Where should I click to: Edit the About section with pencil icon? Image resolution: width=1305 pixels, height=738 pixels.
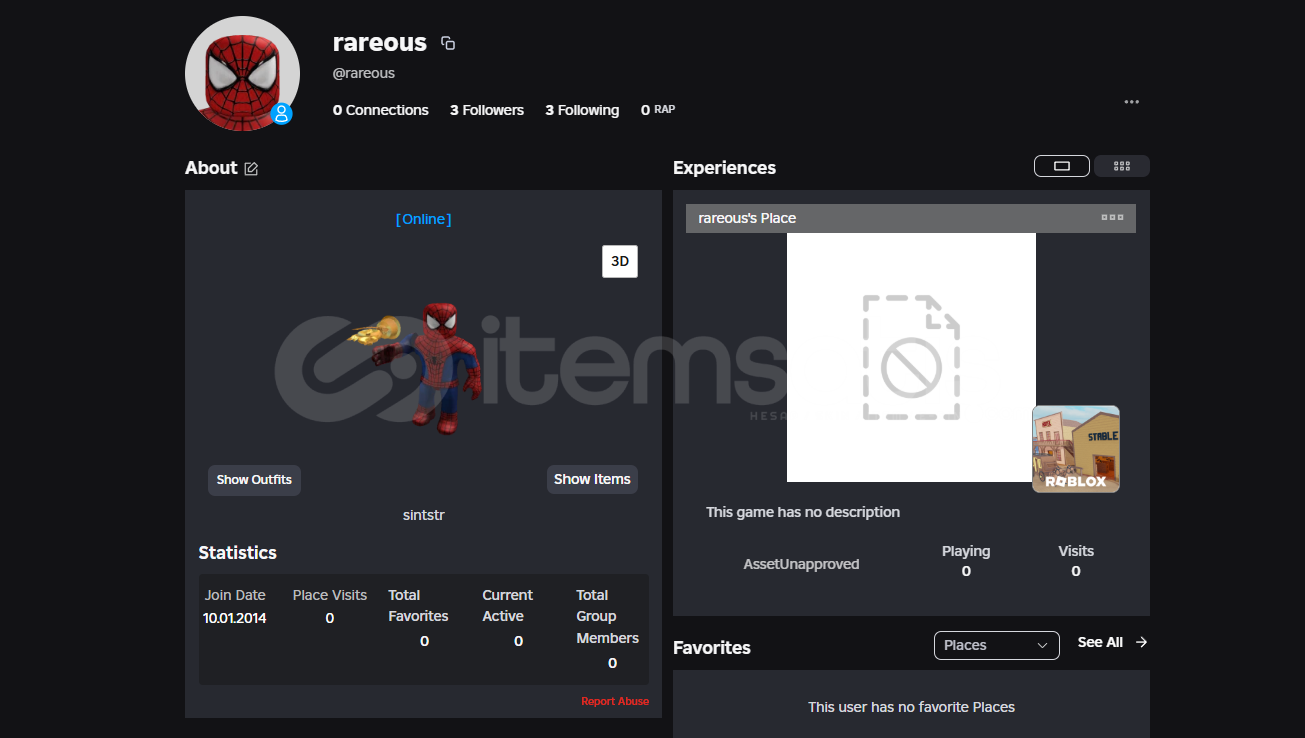coord(251,169)
